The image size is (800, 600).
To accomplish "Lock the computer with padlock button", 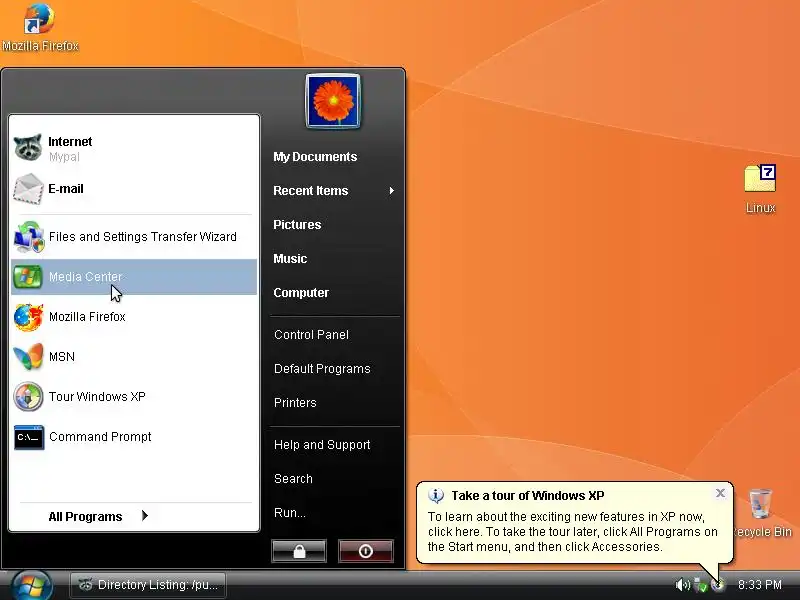I will point(299,551).
